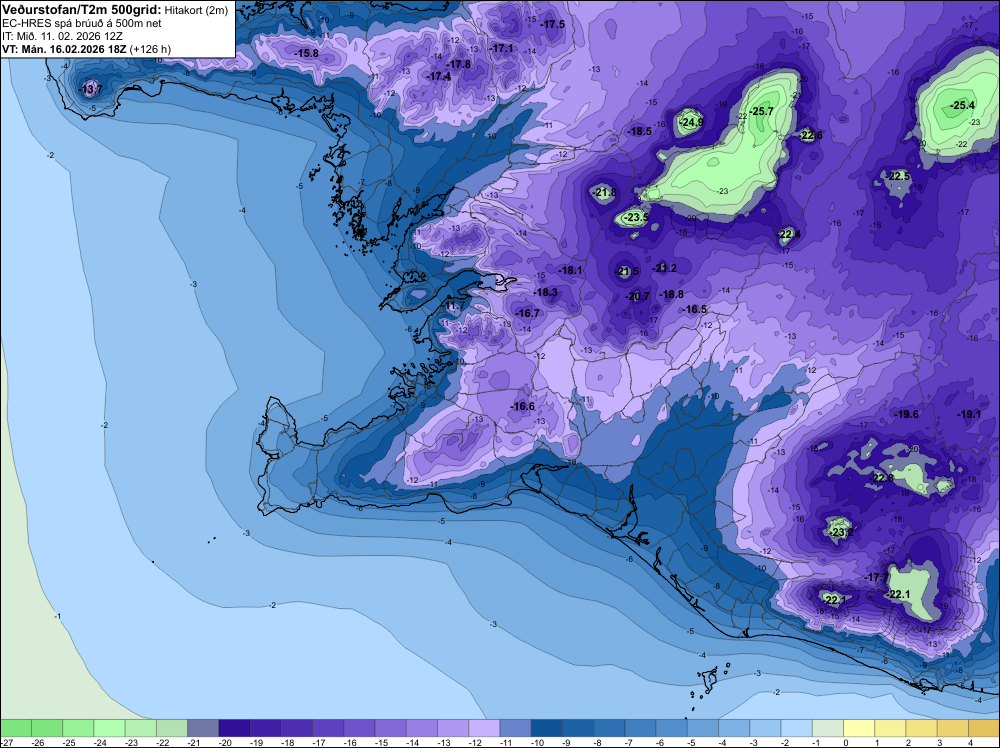The width and height of the screenshot is (1000, 748).
Task: Click the -17.4 temperature value on the map
Action: point(439,77)
